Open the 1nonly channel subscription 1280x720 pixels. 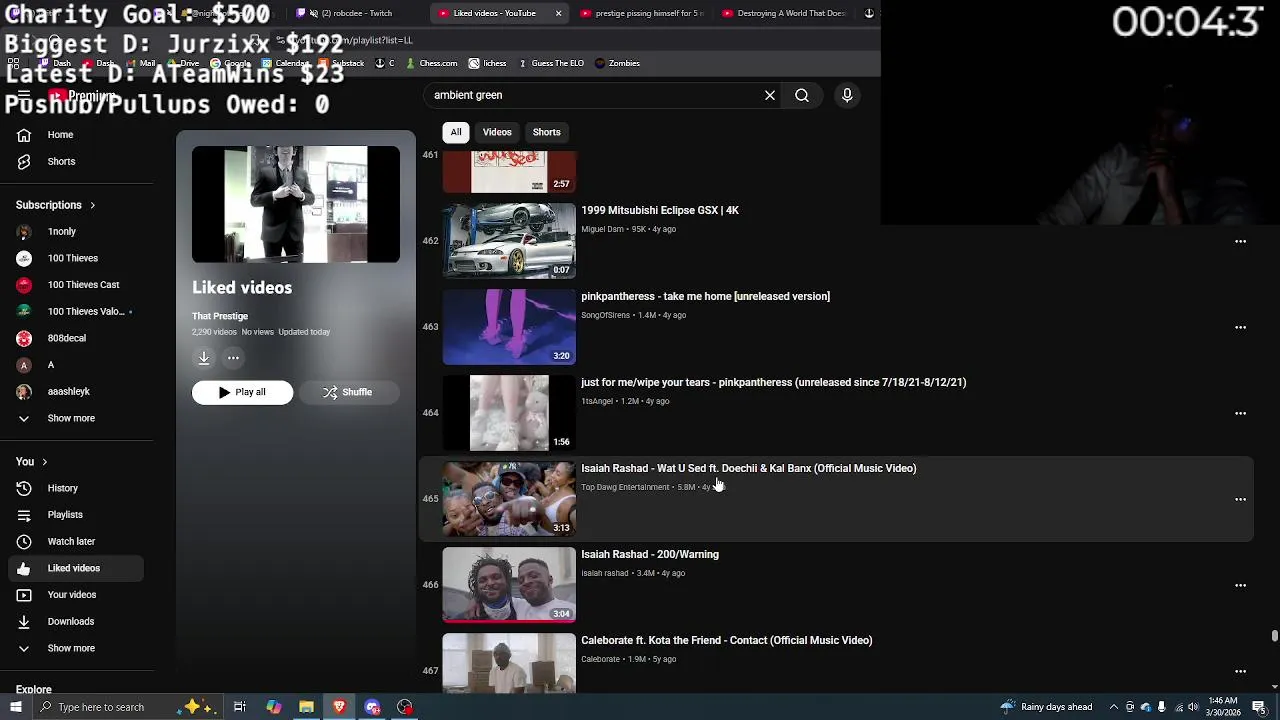76,231
